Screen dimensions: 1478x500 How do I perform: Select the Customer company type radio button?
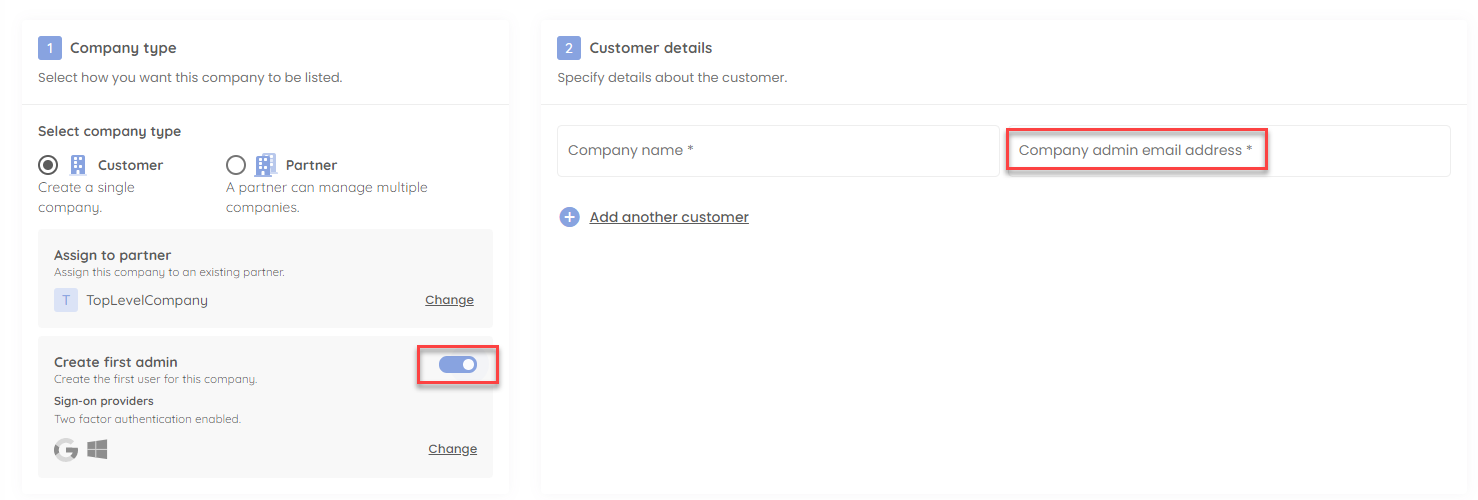[x=48, y=165]
